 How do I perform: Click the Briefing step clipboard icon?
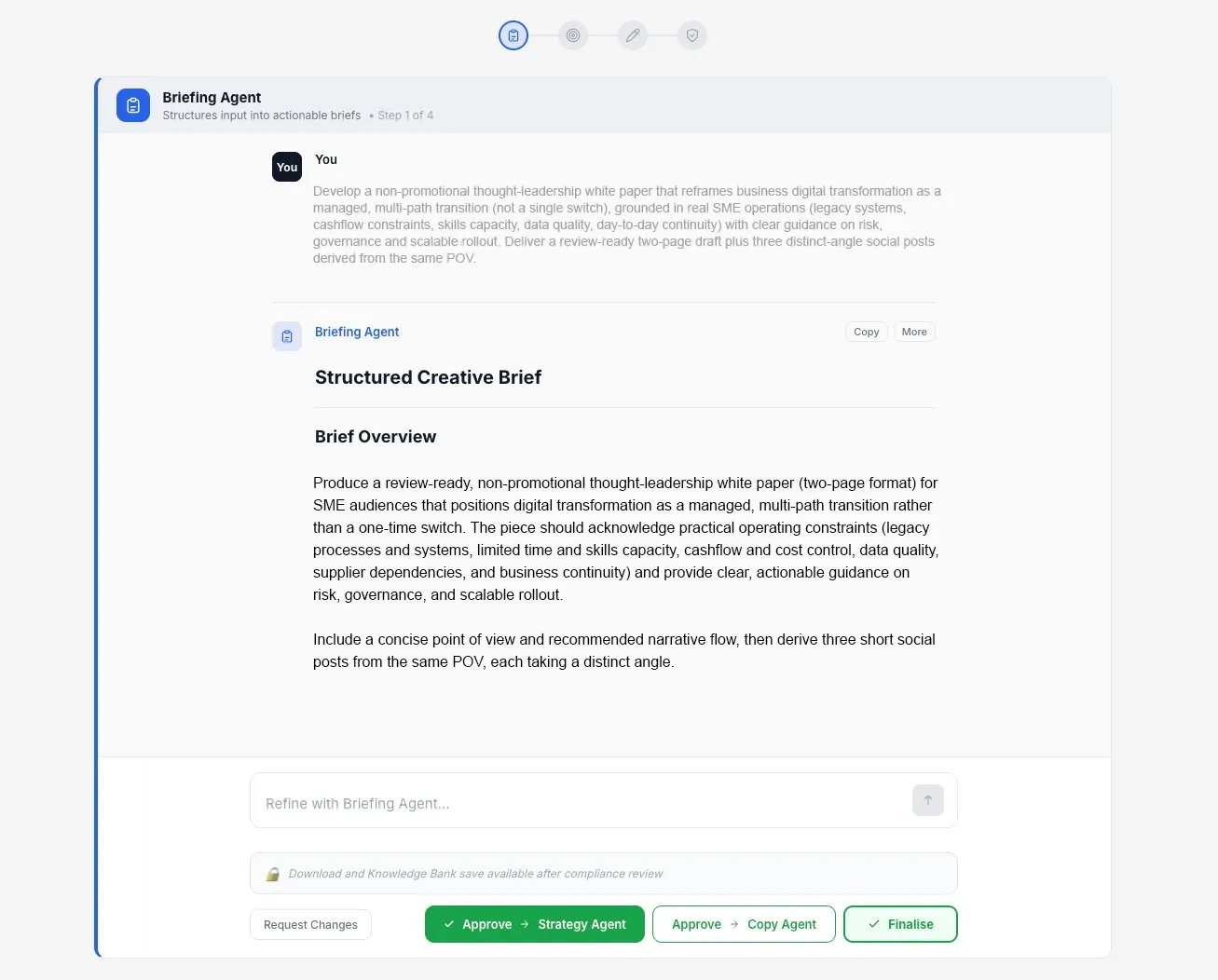(513, 35)
